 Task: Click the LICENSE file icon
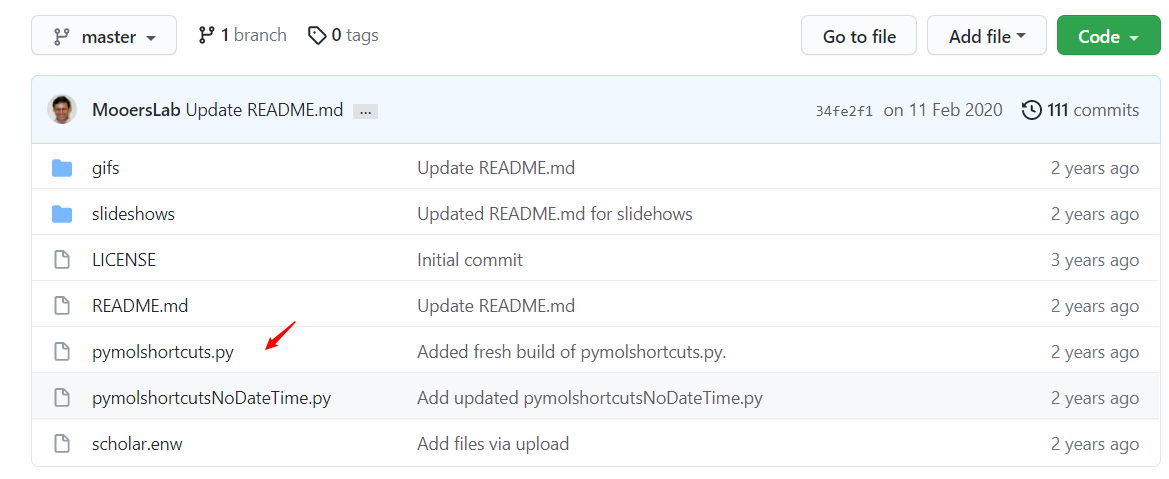[62, 260]
